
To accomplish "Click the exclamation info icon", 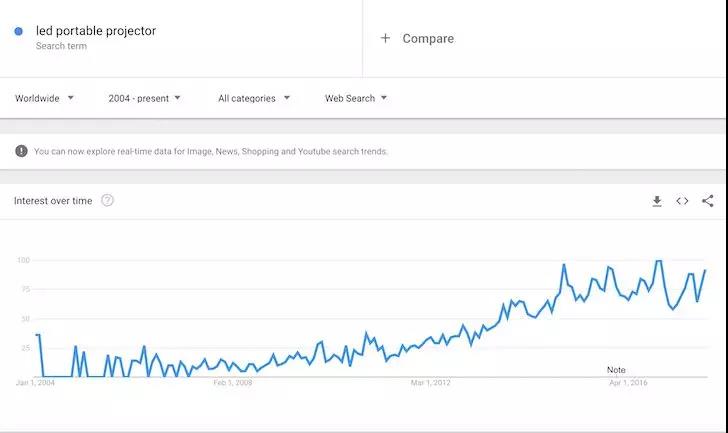I will tap(21, 151).
